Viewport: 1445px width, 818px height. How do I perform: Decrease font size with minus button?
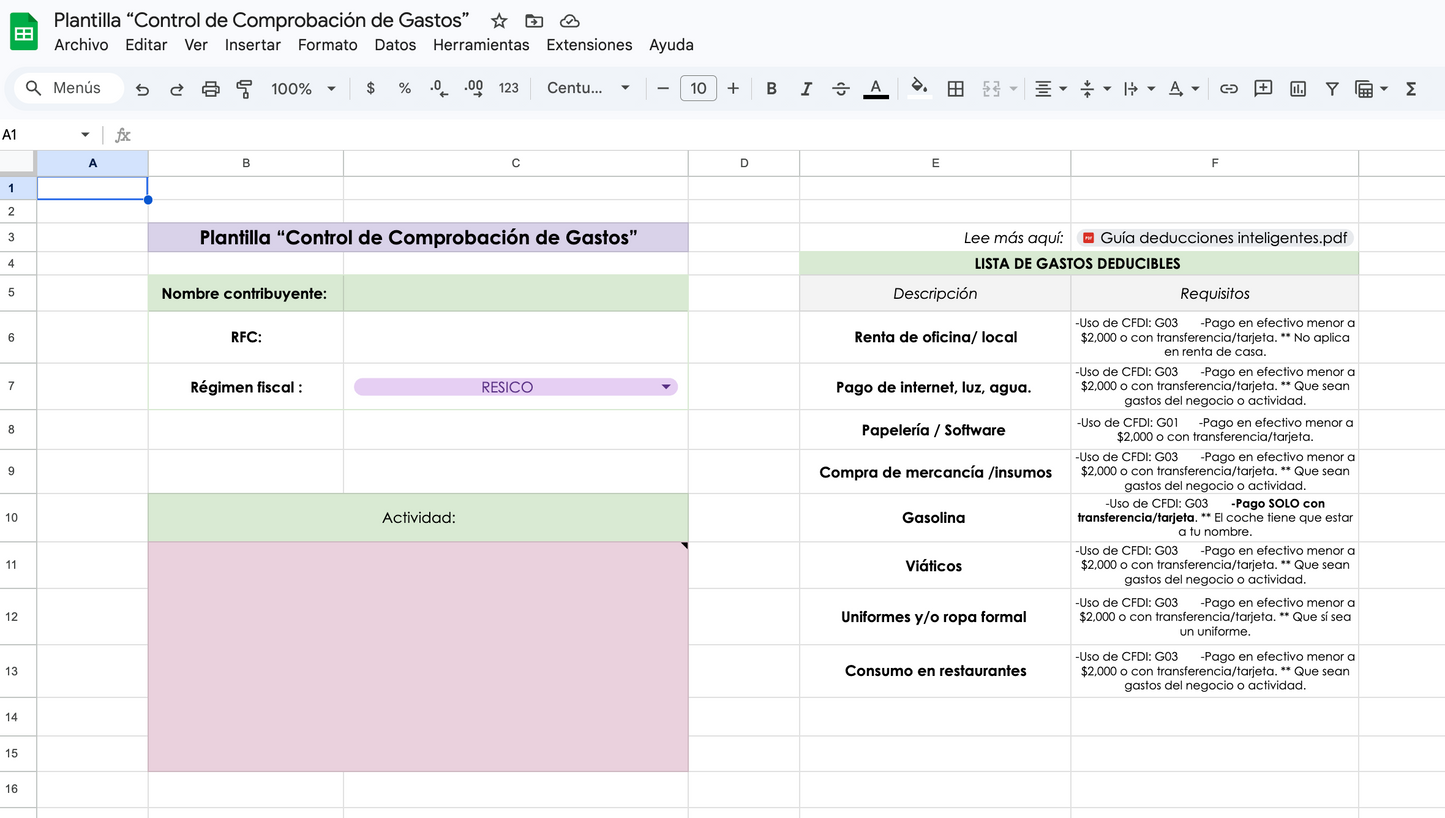(663, 88)
